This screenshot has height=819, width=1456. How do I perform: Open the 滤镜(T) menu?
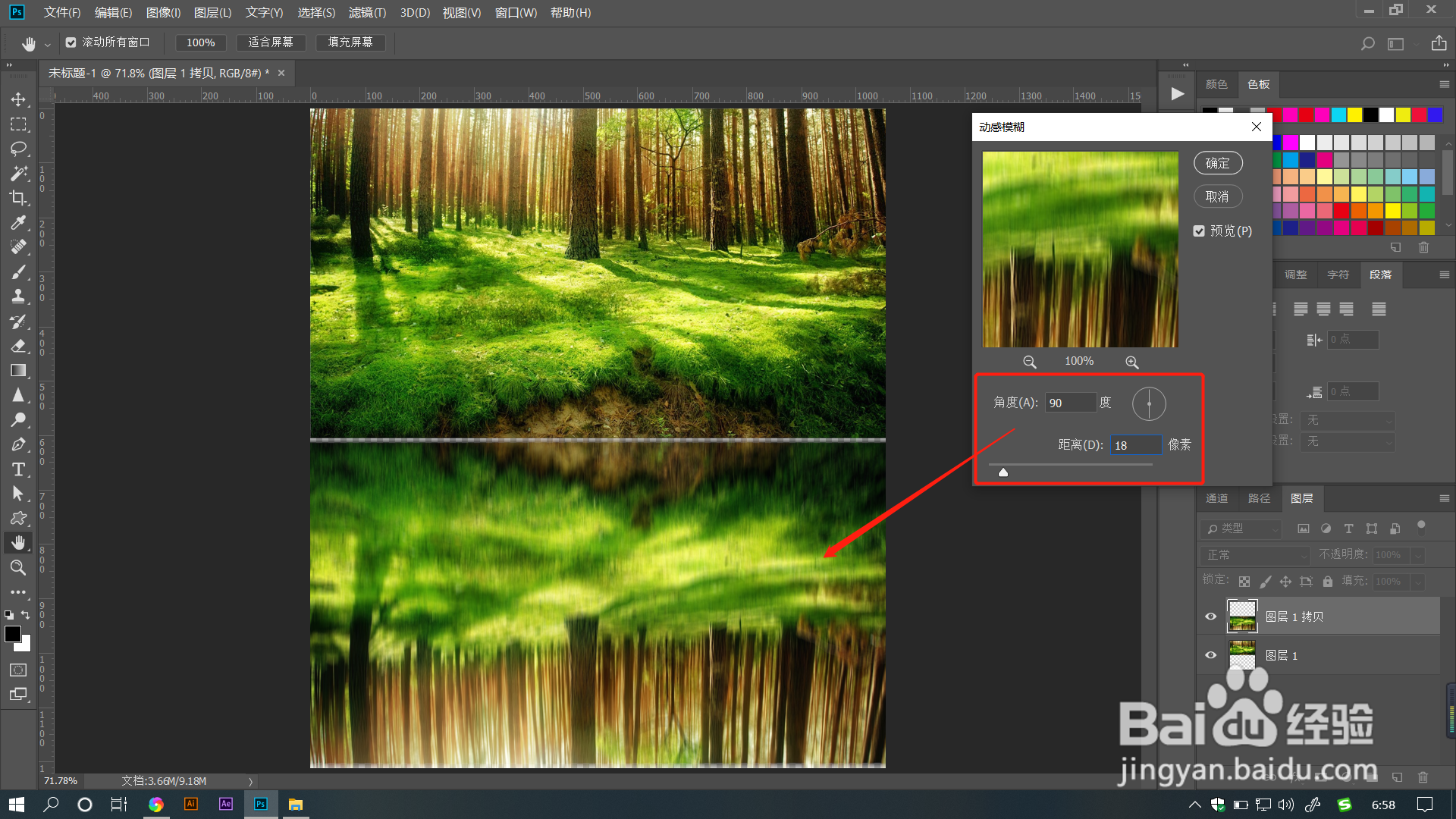367,13
